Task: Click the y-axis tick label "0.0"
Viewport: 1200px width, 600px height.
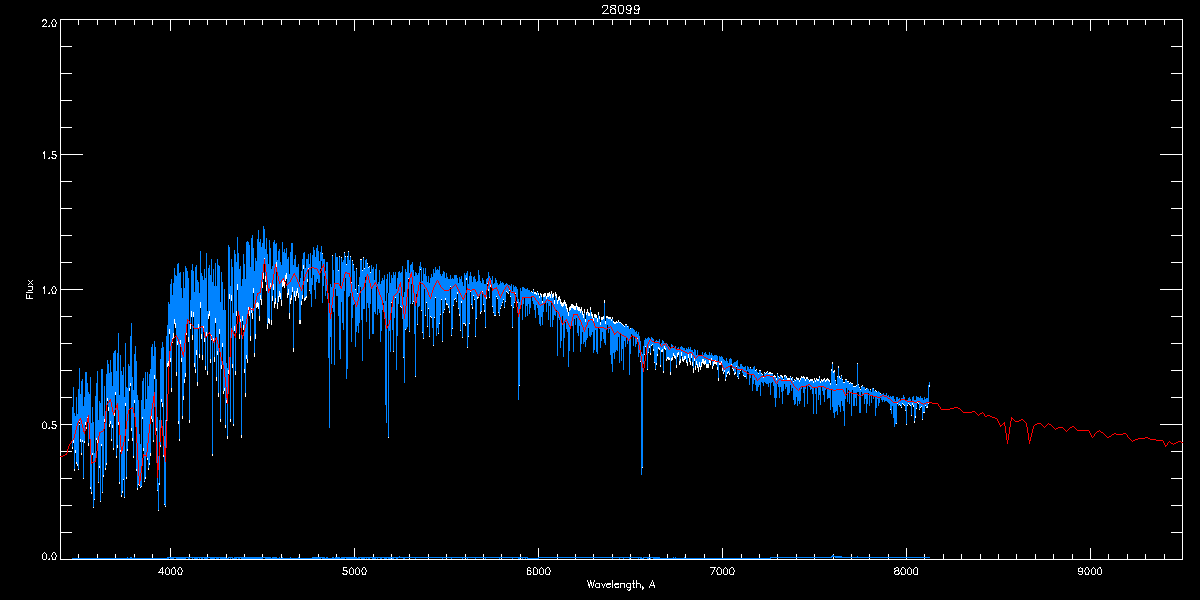Action: pos(47,555)
